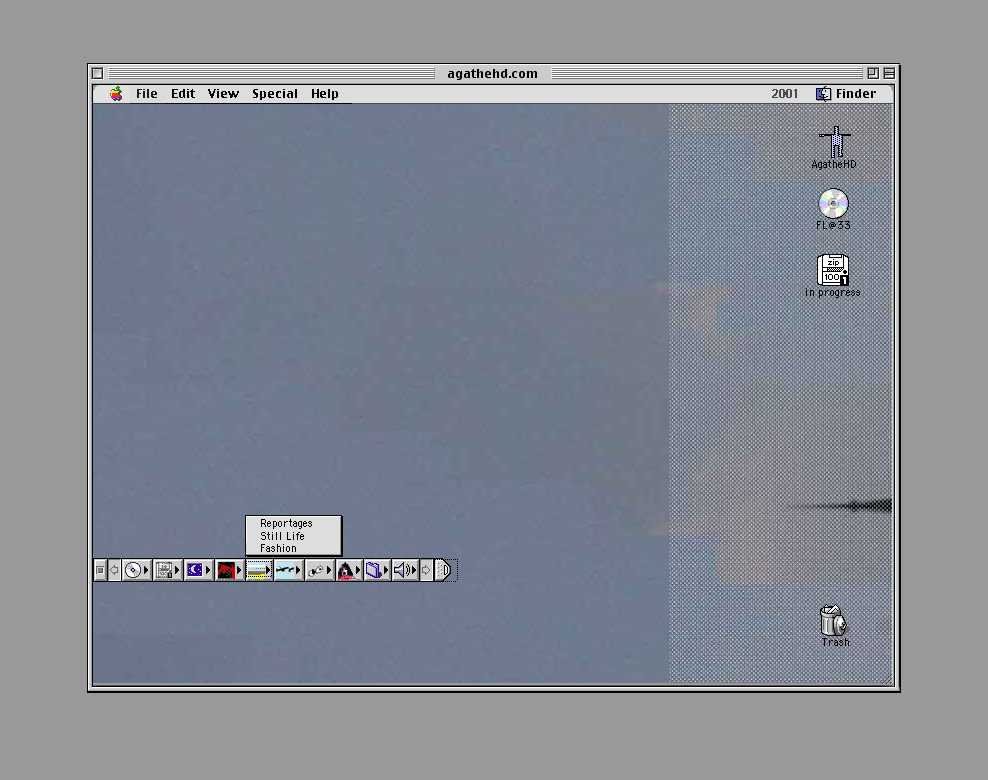
Task: Click the airplane silhouette strip module
Action: point(289,570)
